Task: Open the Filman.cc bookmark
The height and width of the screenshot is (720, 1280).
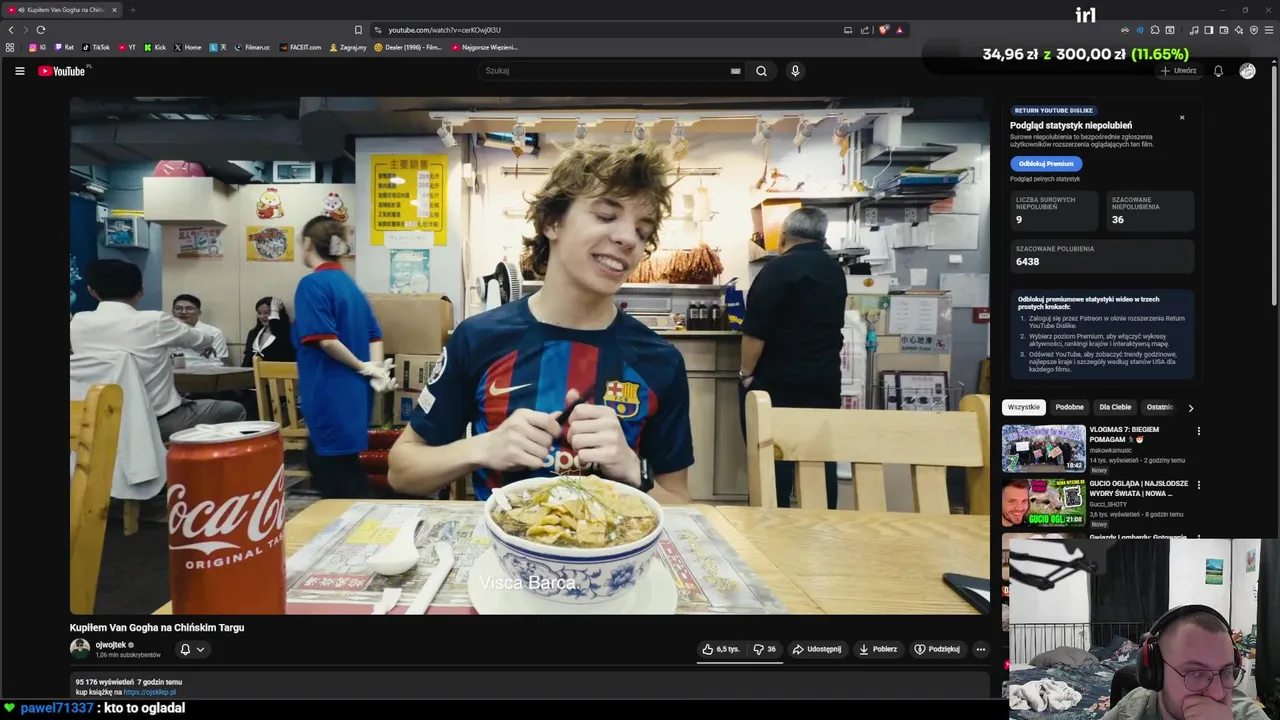Action: click(252, 47)
